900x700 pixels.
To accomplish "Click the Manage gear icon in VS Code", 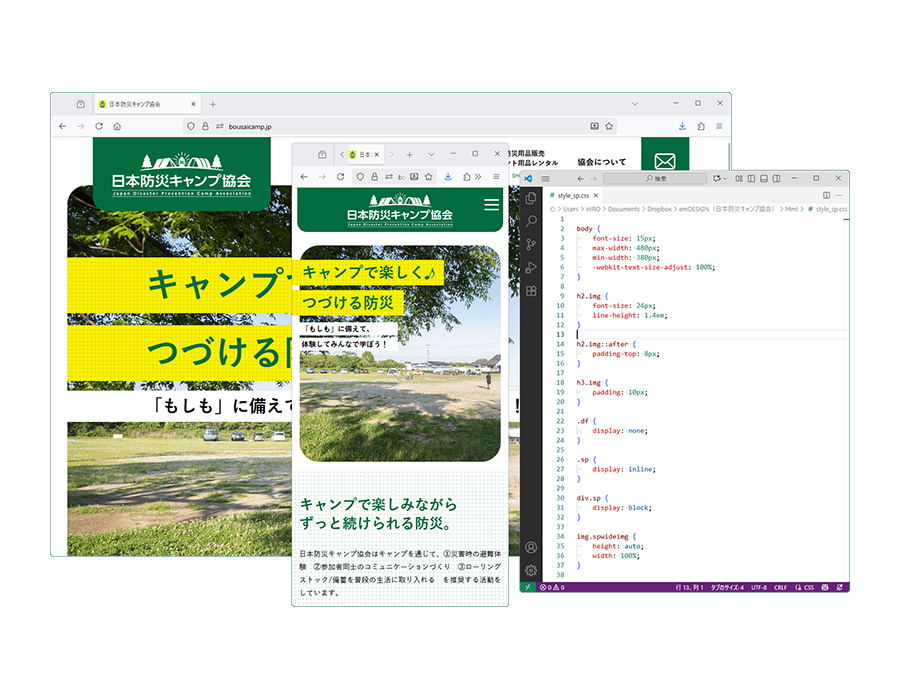I will click(x=531, y=570).
